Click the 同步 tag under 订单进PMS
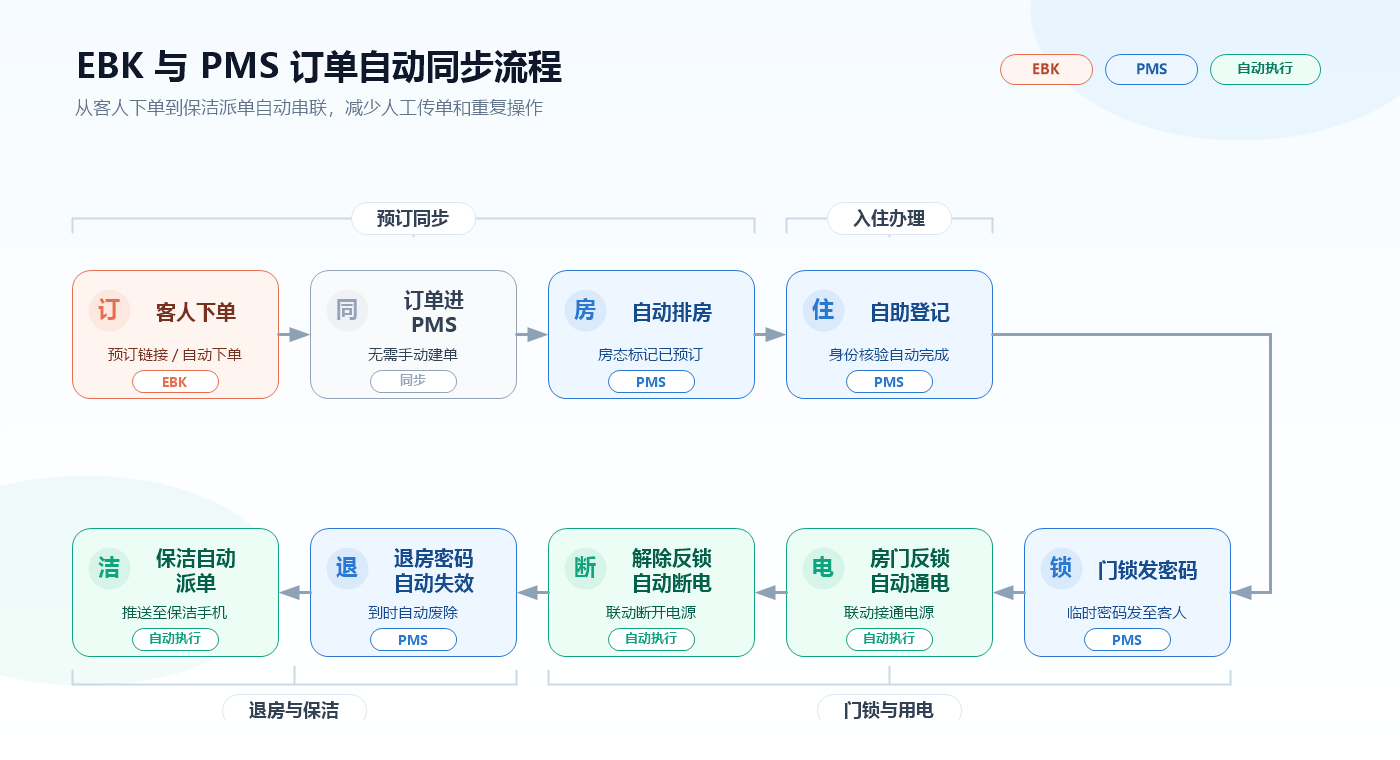This screenshot has height=760, width=1400. click(413, 382)
